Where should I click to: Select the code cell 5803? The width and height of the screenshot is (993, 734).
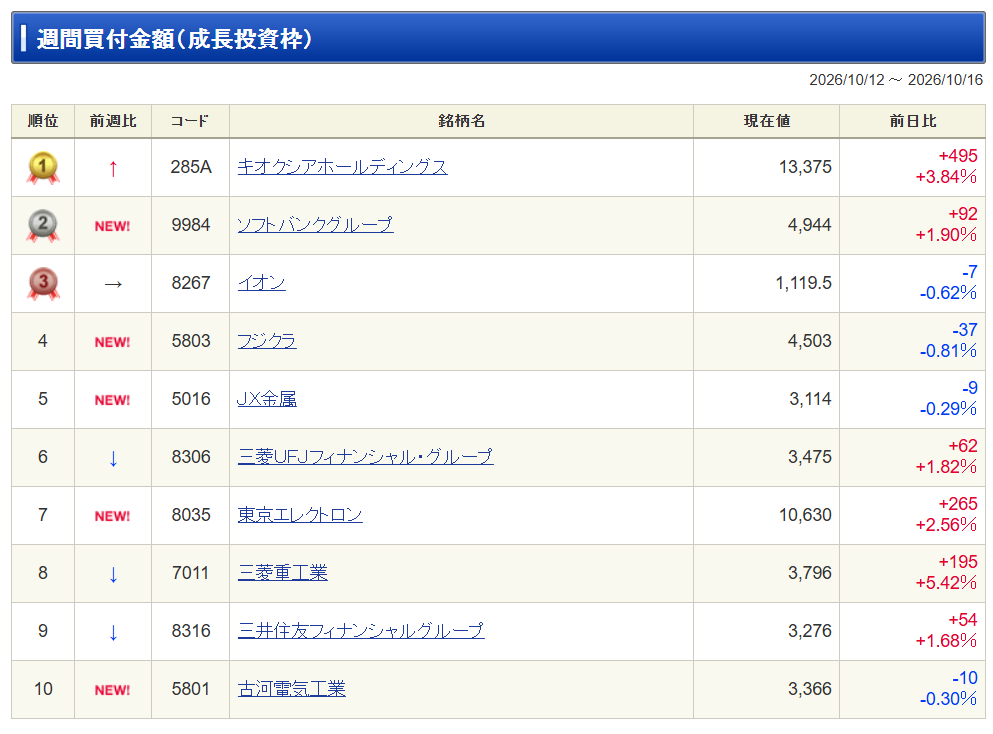[191, 341]
